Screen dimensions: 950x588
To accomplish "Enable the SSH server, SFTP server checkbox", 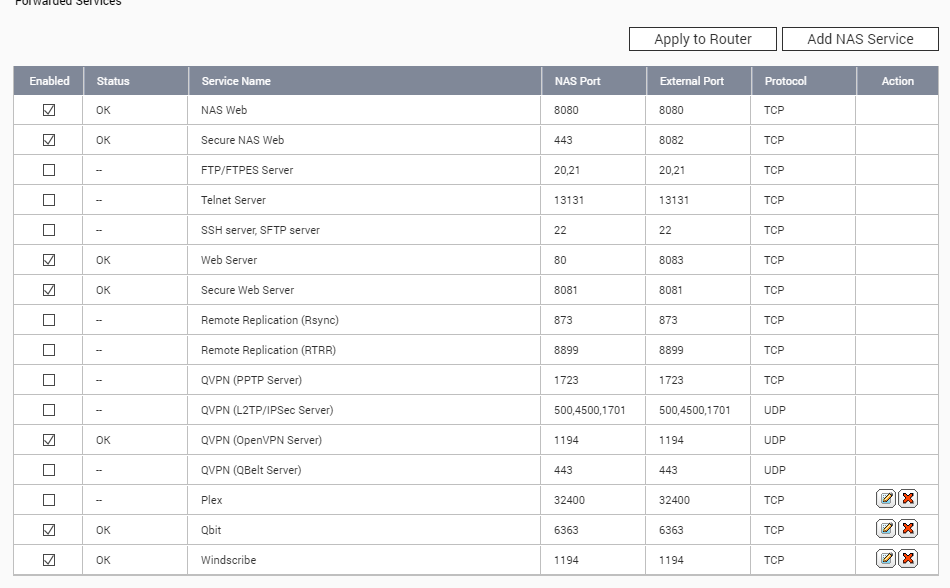I will [49, 230].
